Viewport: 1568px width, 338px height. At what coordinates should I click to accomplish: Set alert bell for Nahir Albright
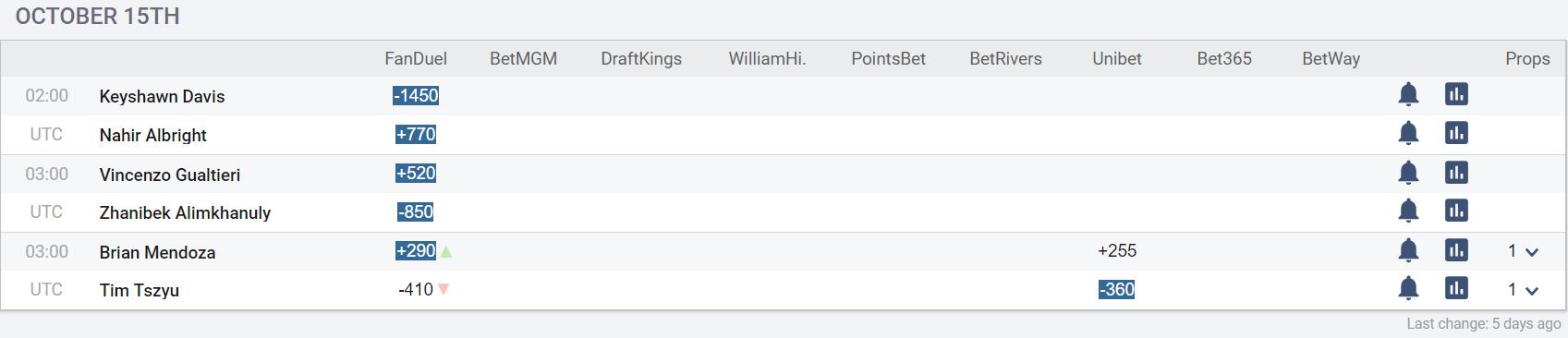pos(1408,133)
